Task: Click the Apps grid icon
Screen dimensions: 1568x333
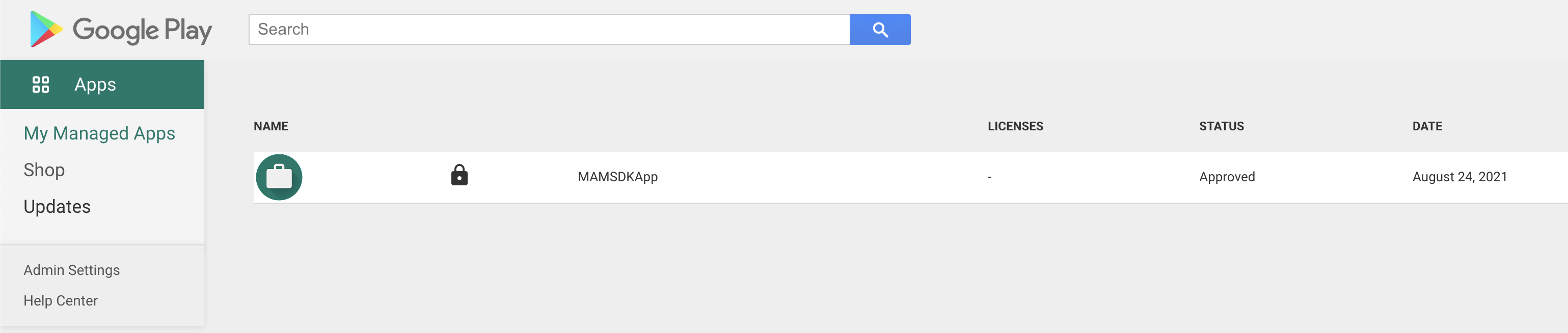Action: point(41,85)
